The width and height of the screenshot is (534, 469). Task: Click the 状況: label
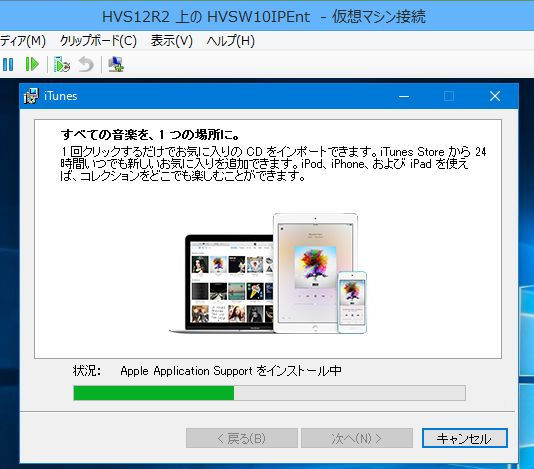point(87,371)
